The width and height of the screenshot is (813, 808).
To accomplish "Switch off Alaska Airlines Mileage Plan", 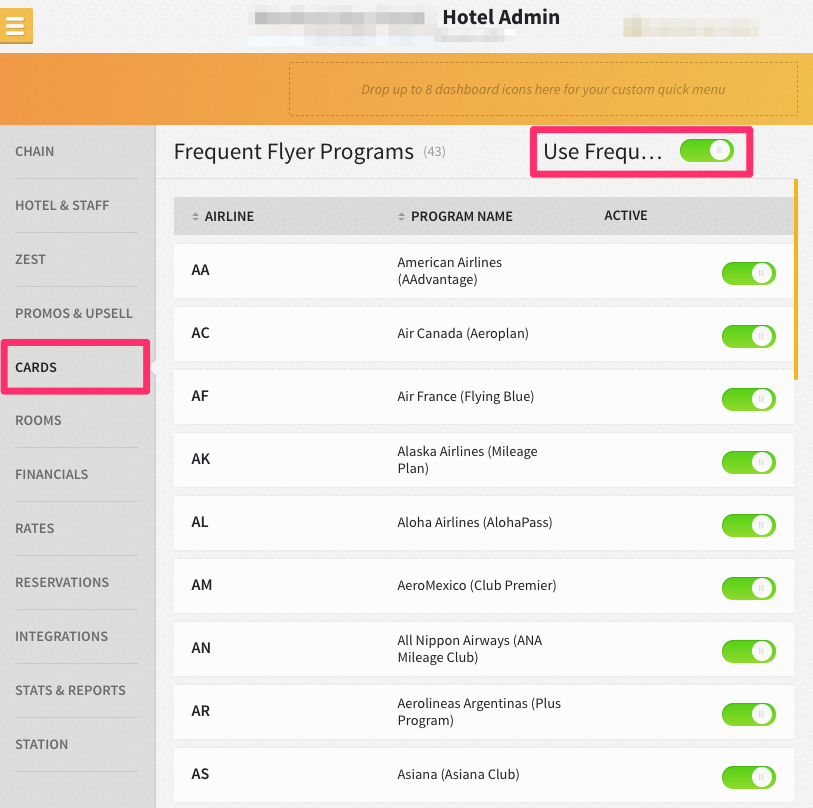I will (749, 462).
